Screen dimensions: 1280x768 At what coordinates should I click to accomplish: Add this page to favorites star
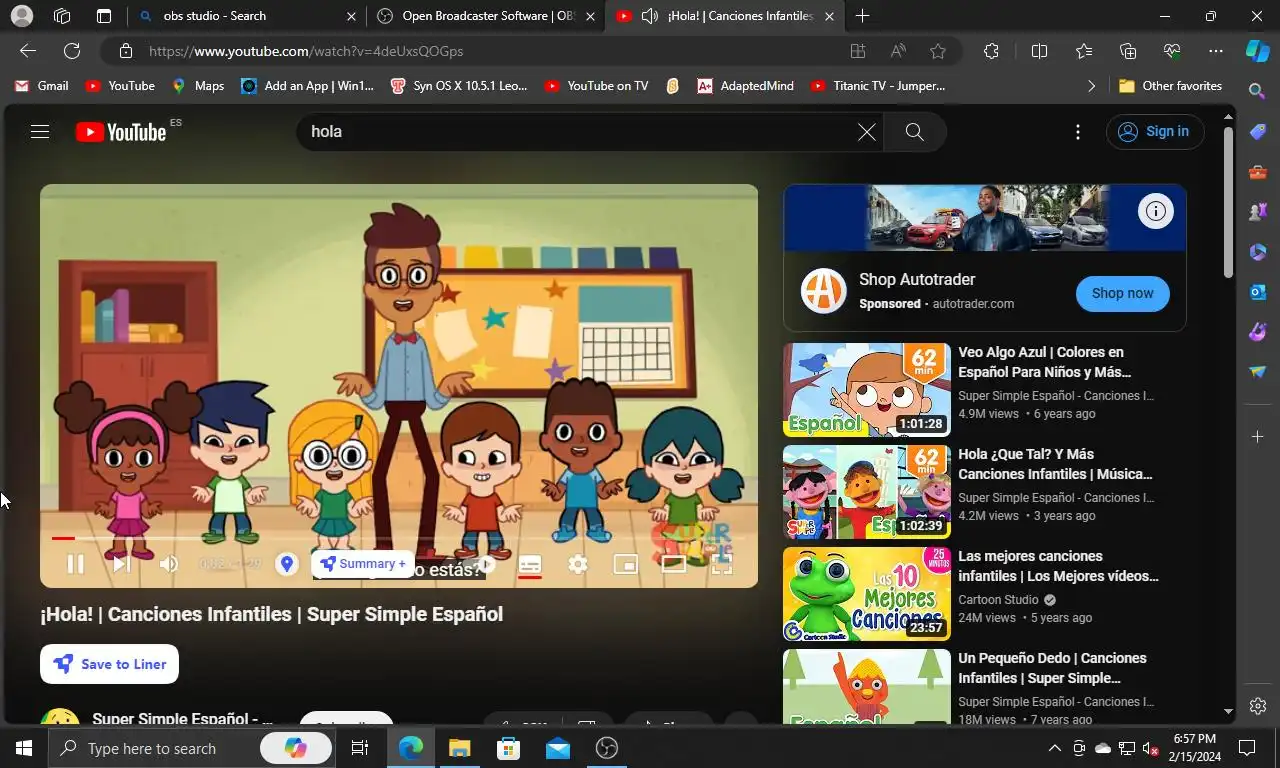tap(938, 51)
